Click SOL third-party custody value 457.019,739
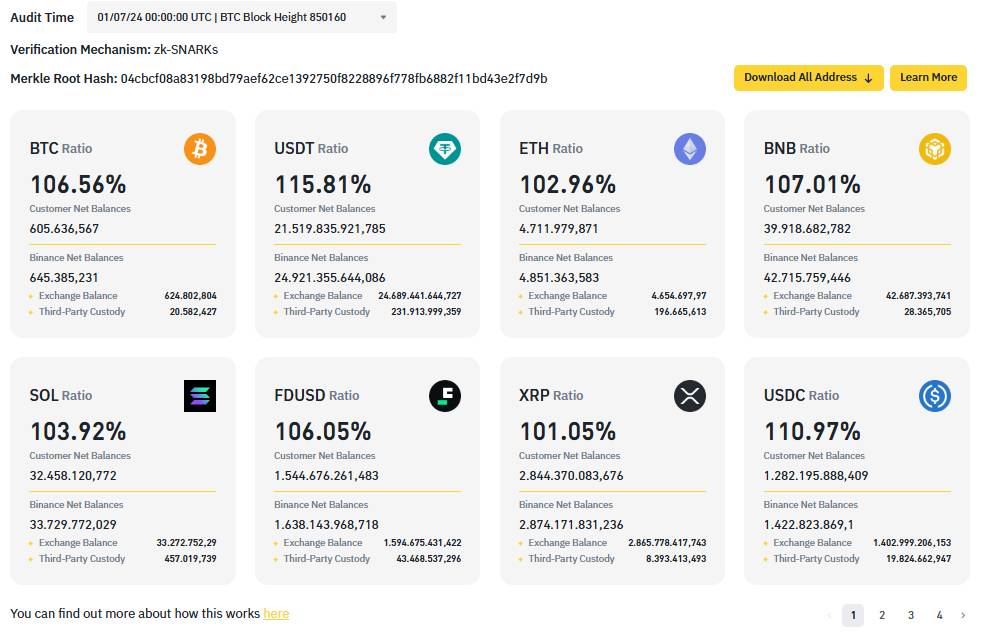This screenshot has height=641, width=984. tap(191, 559)
